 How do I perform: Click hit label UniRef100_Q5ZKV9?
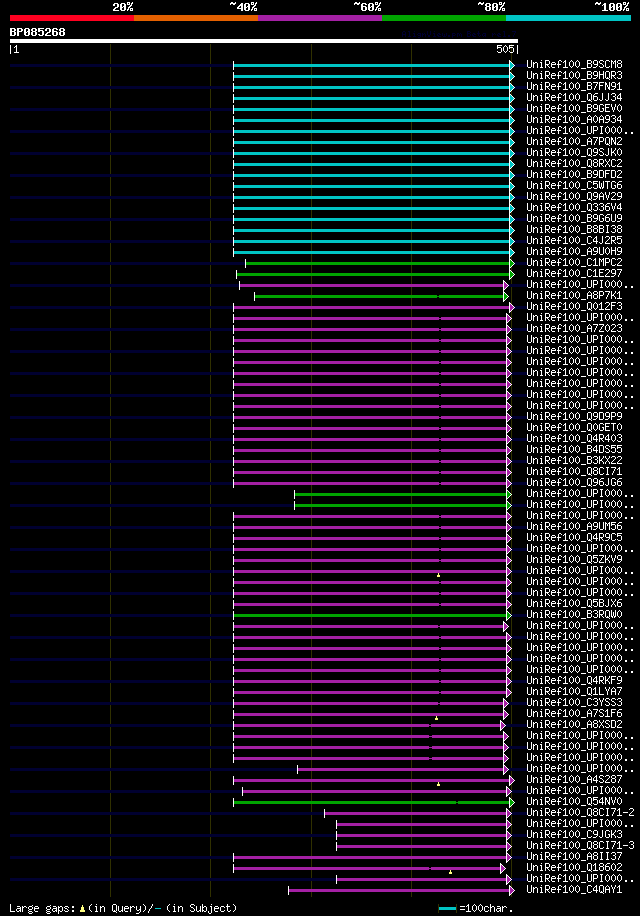[574, 559]
